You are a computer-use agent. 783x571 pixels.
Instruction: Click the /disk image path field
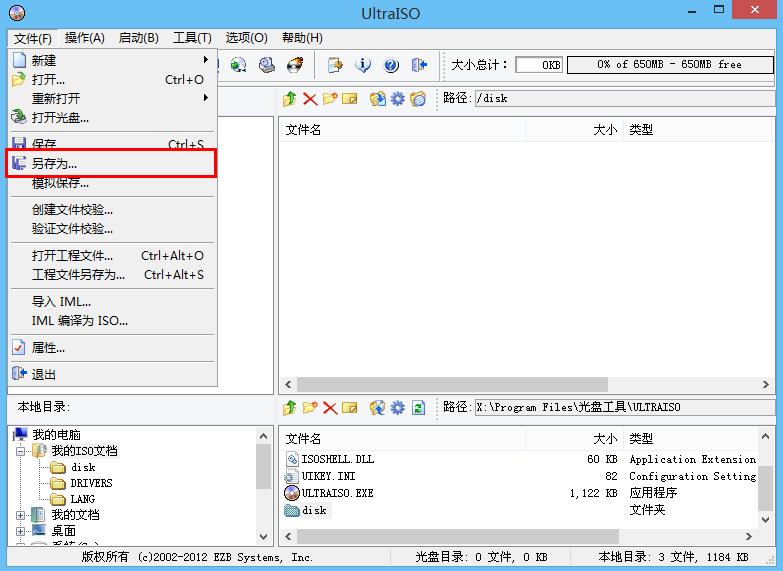pyautogui.click(x=625, y=98)
